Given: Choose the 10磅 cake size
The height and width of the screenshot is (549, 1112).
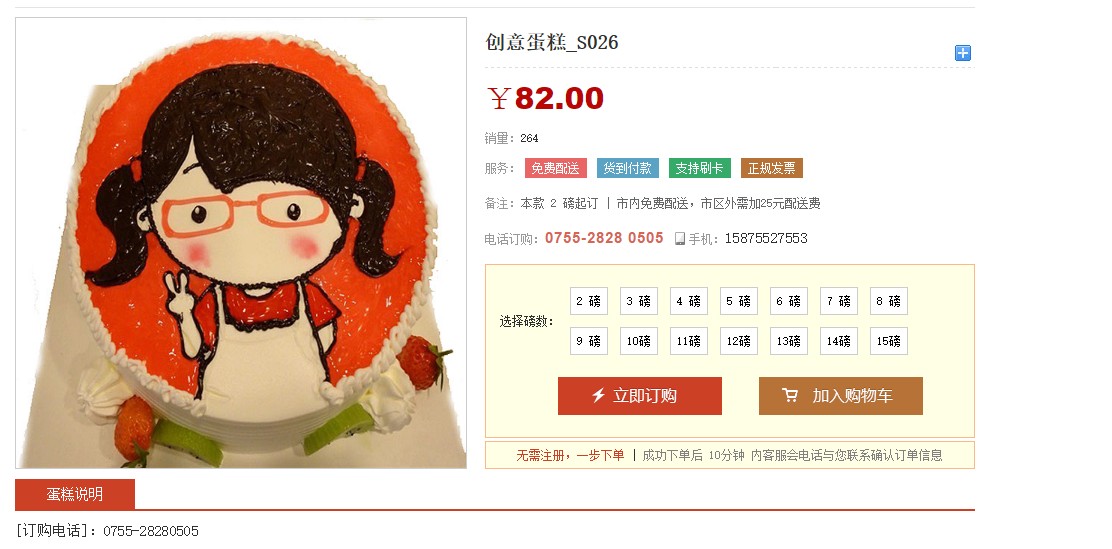Looking at the screenshot, I should point(638,341).
